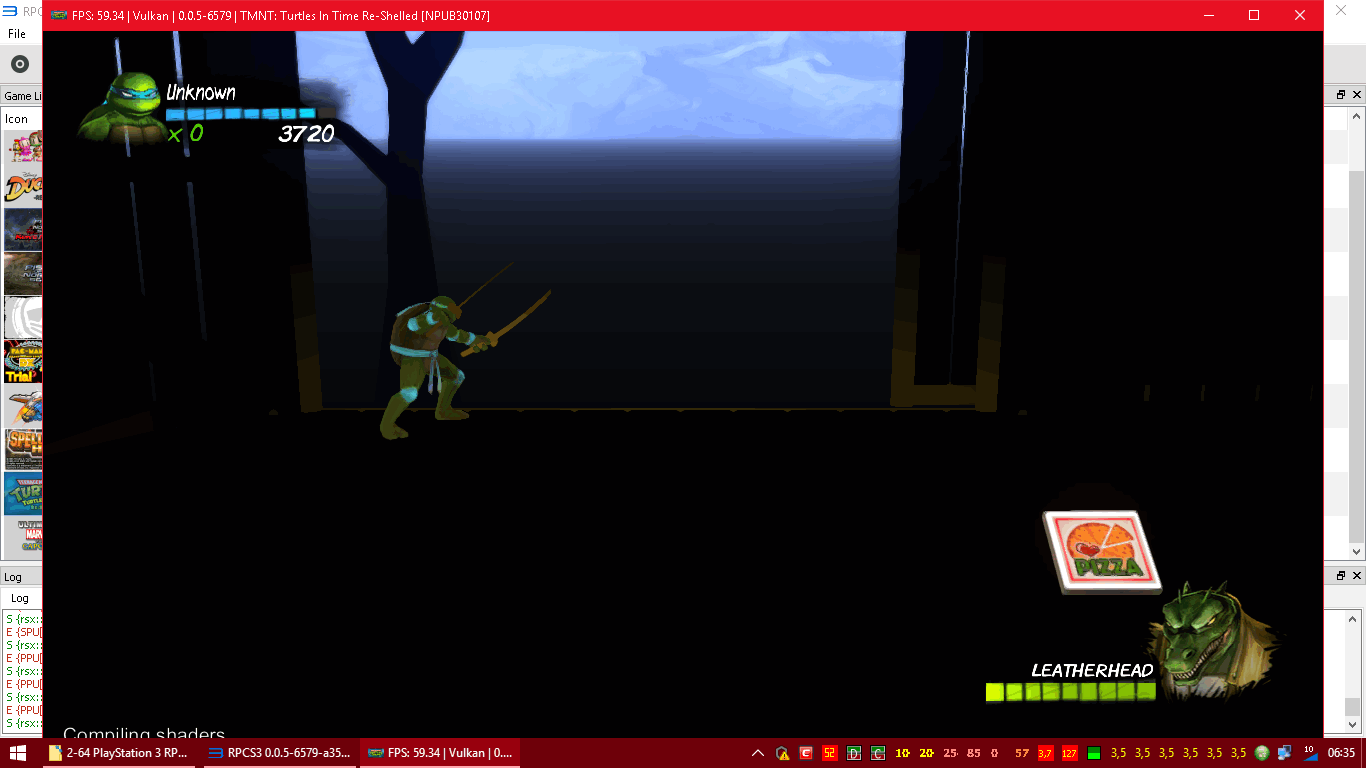Select the SPU error line in the log
The height and width of the screenshot is (768, 1366).
click(24, 632)
